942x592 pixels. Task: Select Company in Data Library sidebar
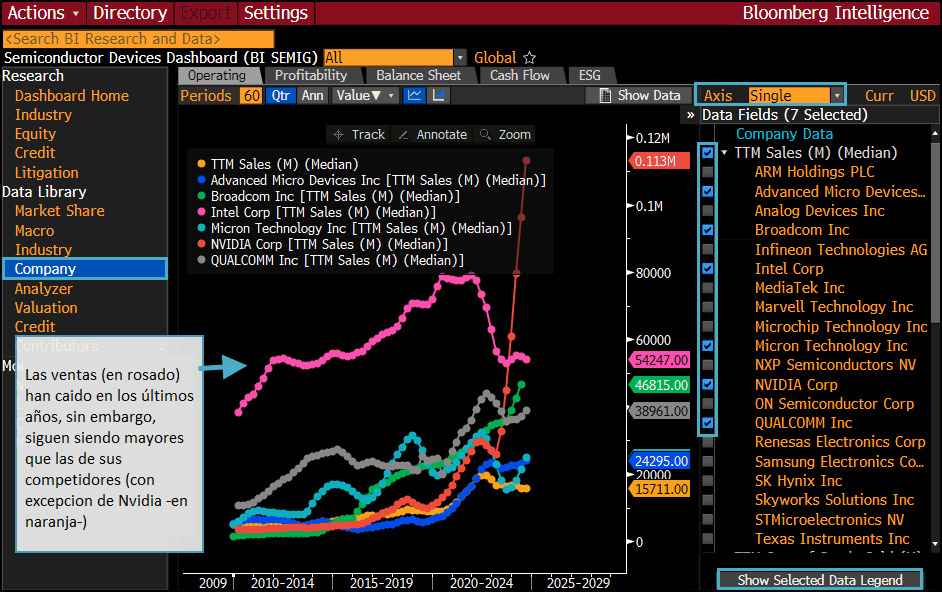point(85,269)
